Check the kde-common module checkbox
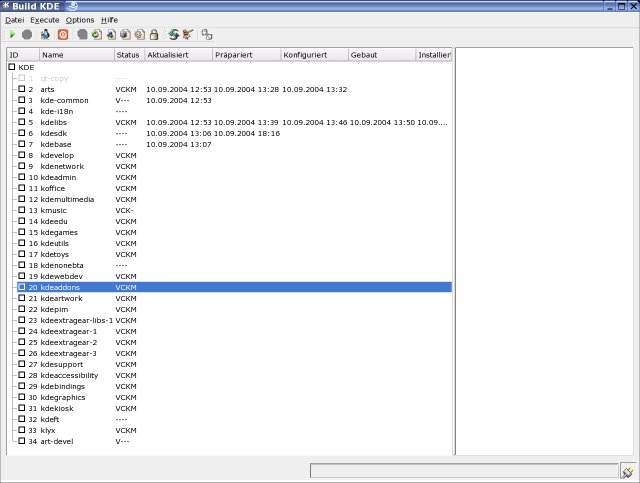The height and width of the screenshot is (483, 640). point(22,100)
